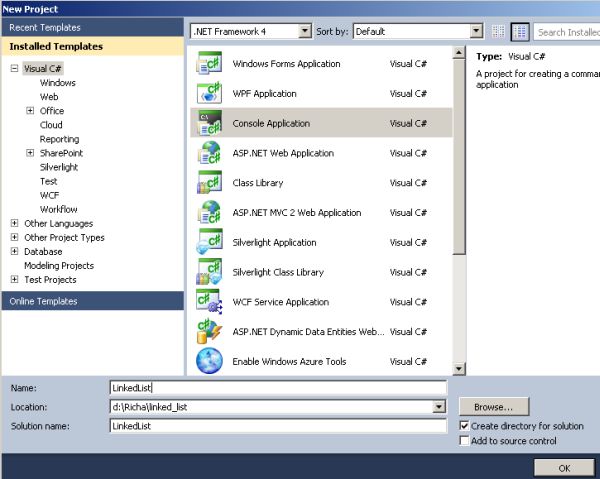Viewport: 600px width, 479px height.
Task: Open the .NET Framework 4 version dropdown
Action: (x=305, y=31)
